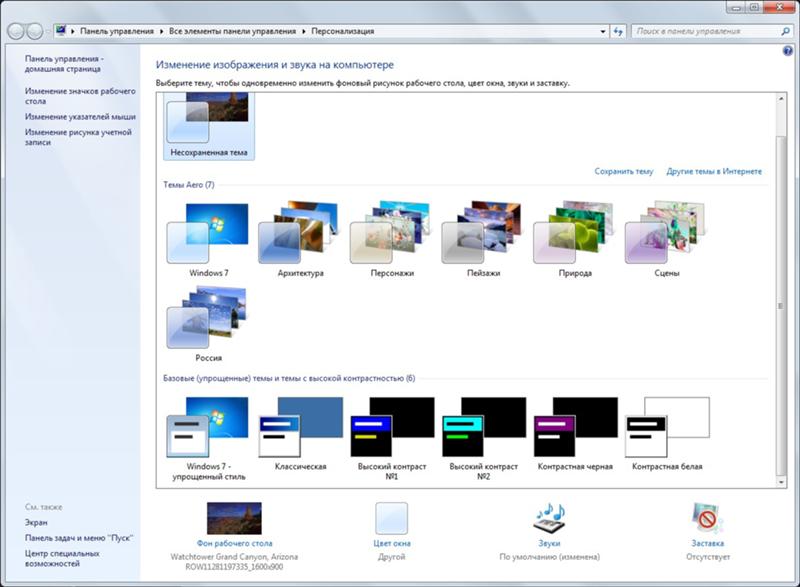Click the Другой window color caption
This screenshot has width=800, height=587.
(x=391, y=557)
